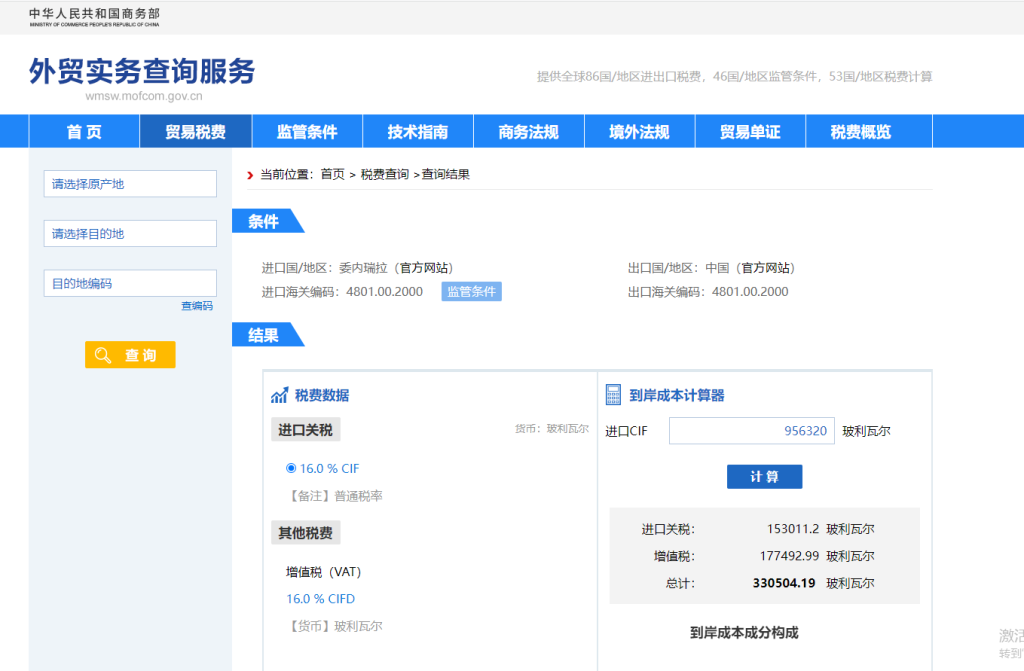Click the 查编码 link
Screen dimensions: 1024x671
click(x=197, y=306)
